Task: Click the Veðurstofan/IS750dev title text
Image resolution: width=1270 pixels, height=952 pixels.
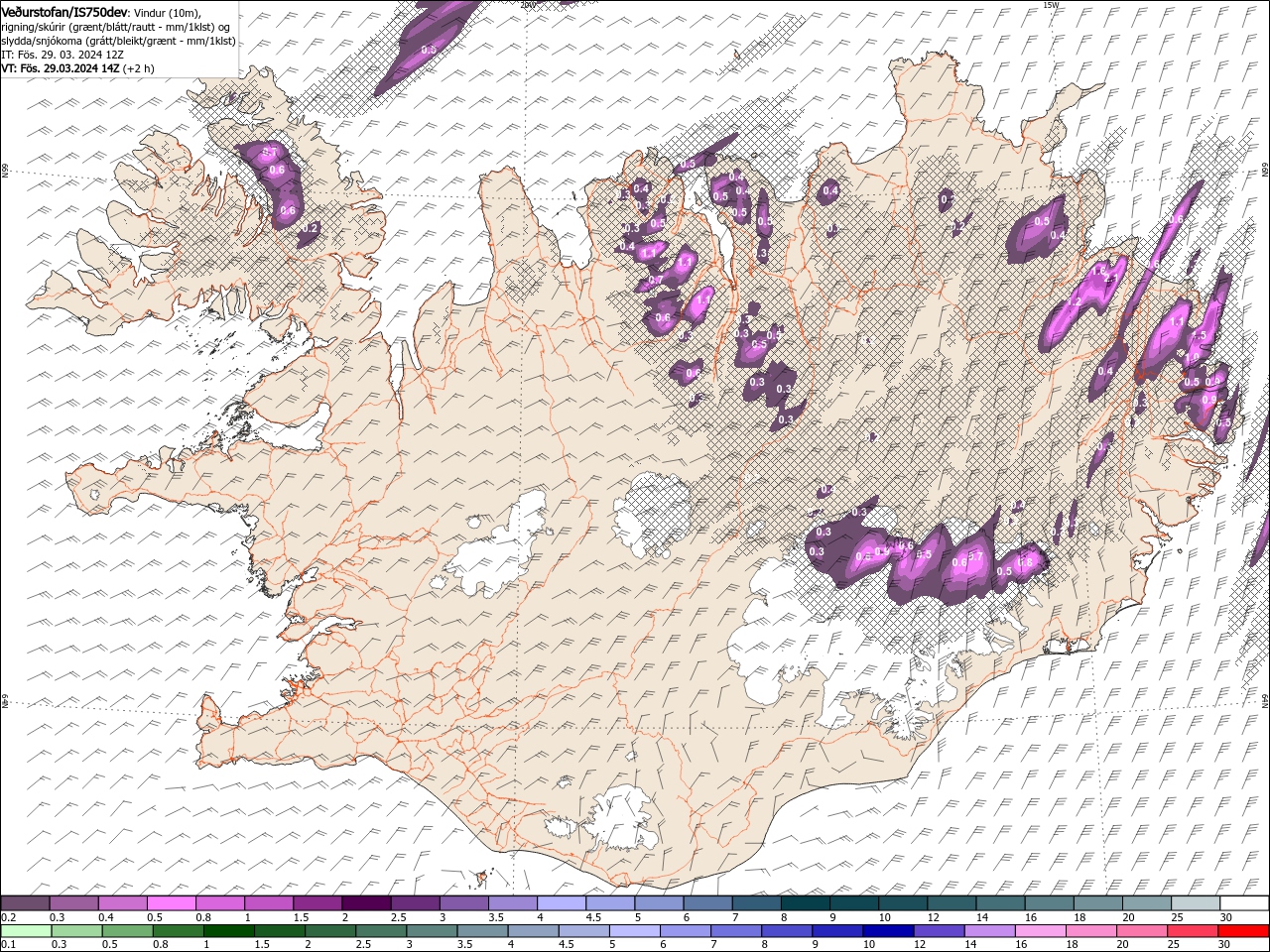Action: coord(64,12)
